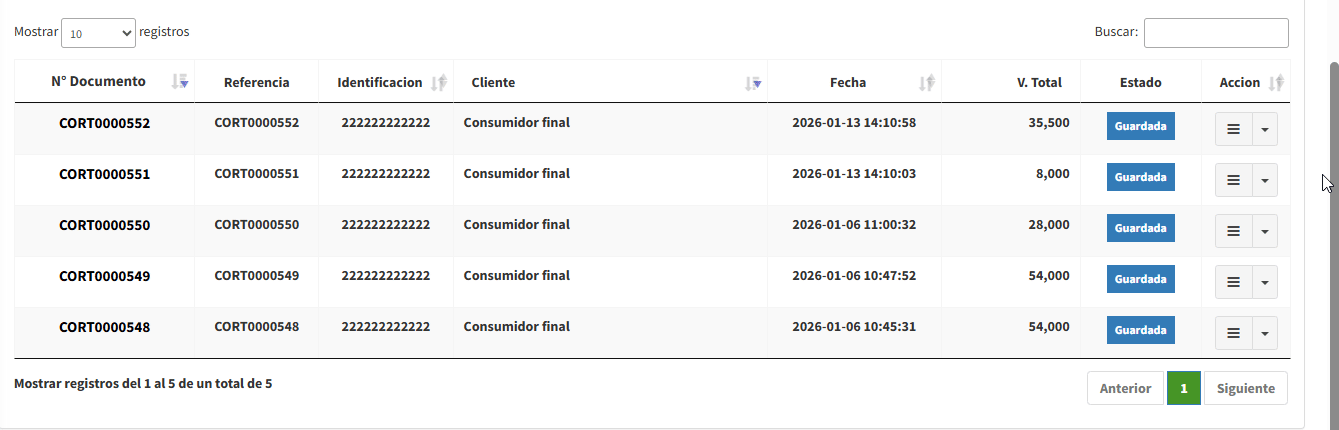The width and height of the screenshot is (1339, 430).
Task: Sort by Identificacion column sort icon
Action: (439, 83)
